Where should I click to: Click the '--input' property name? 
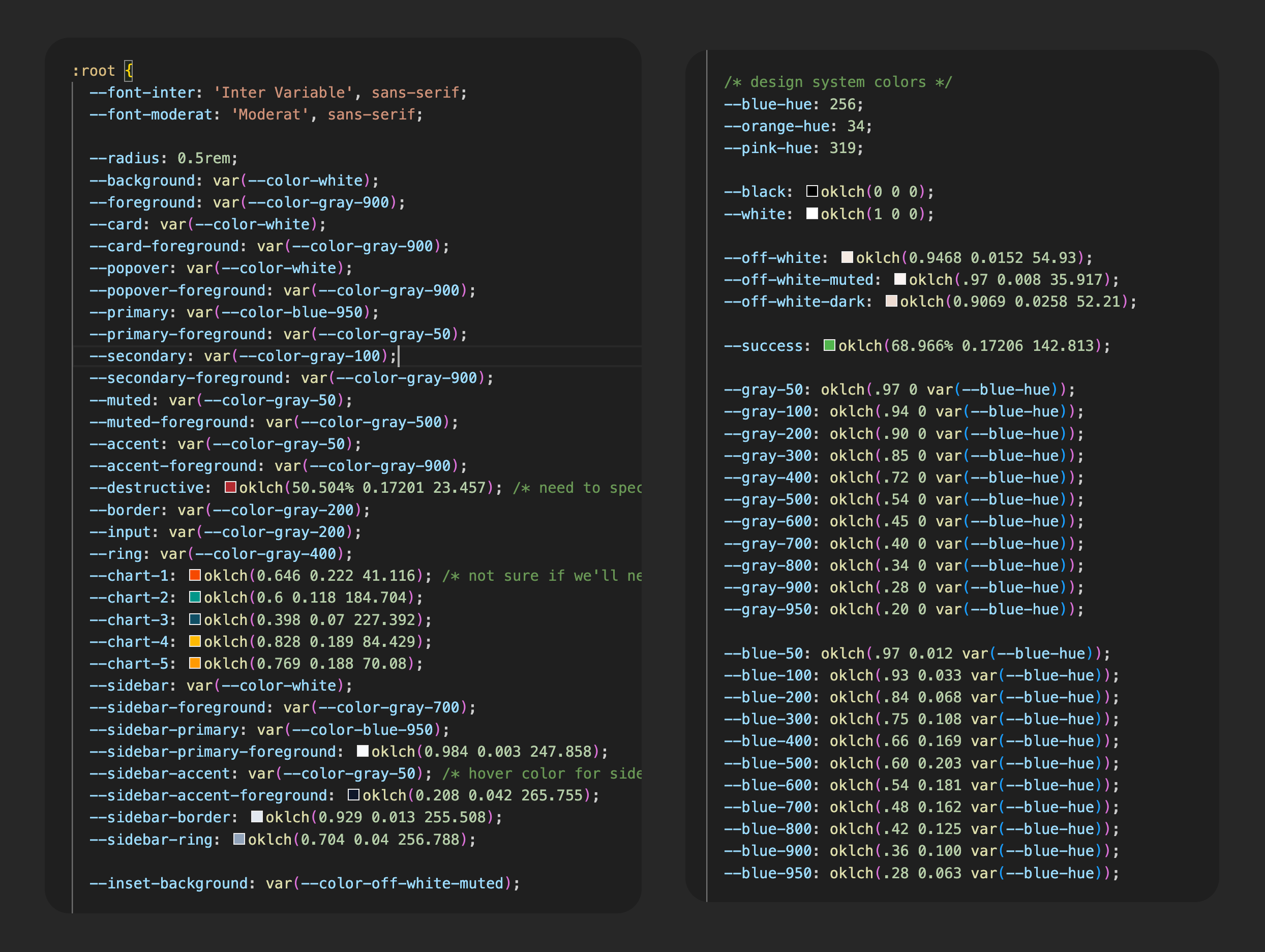(120, 532)
